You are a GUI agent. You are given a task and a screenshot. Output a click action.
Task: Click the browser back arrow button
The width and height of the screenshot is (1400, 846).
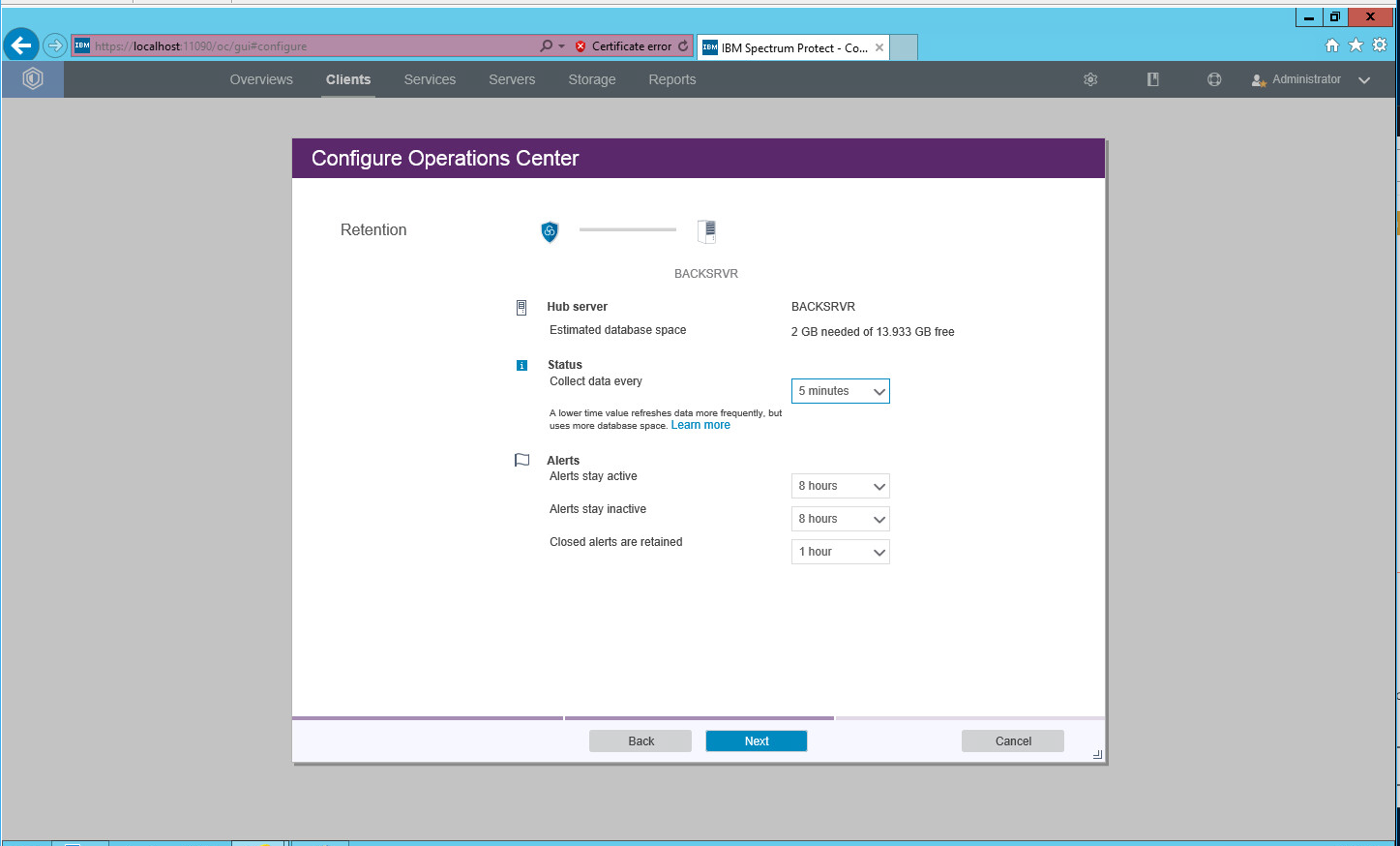click(x=20, y=45)
